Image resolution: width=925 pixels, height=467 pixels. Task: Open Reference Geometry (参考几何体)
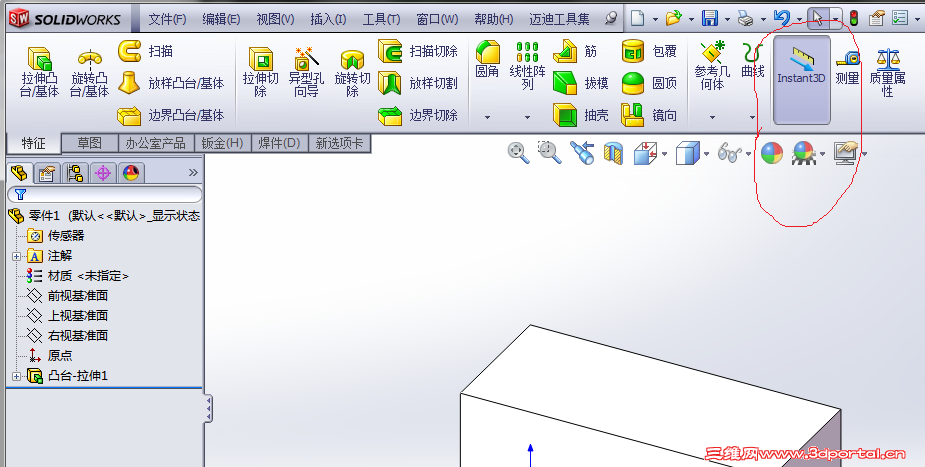(x=712, y=66)
